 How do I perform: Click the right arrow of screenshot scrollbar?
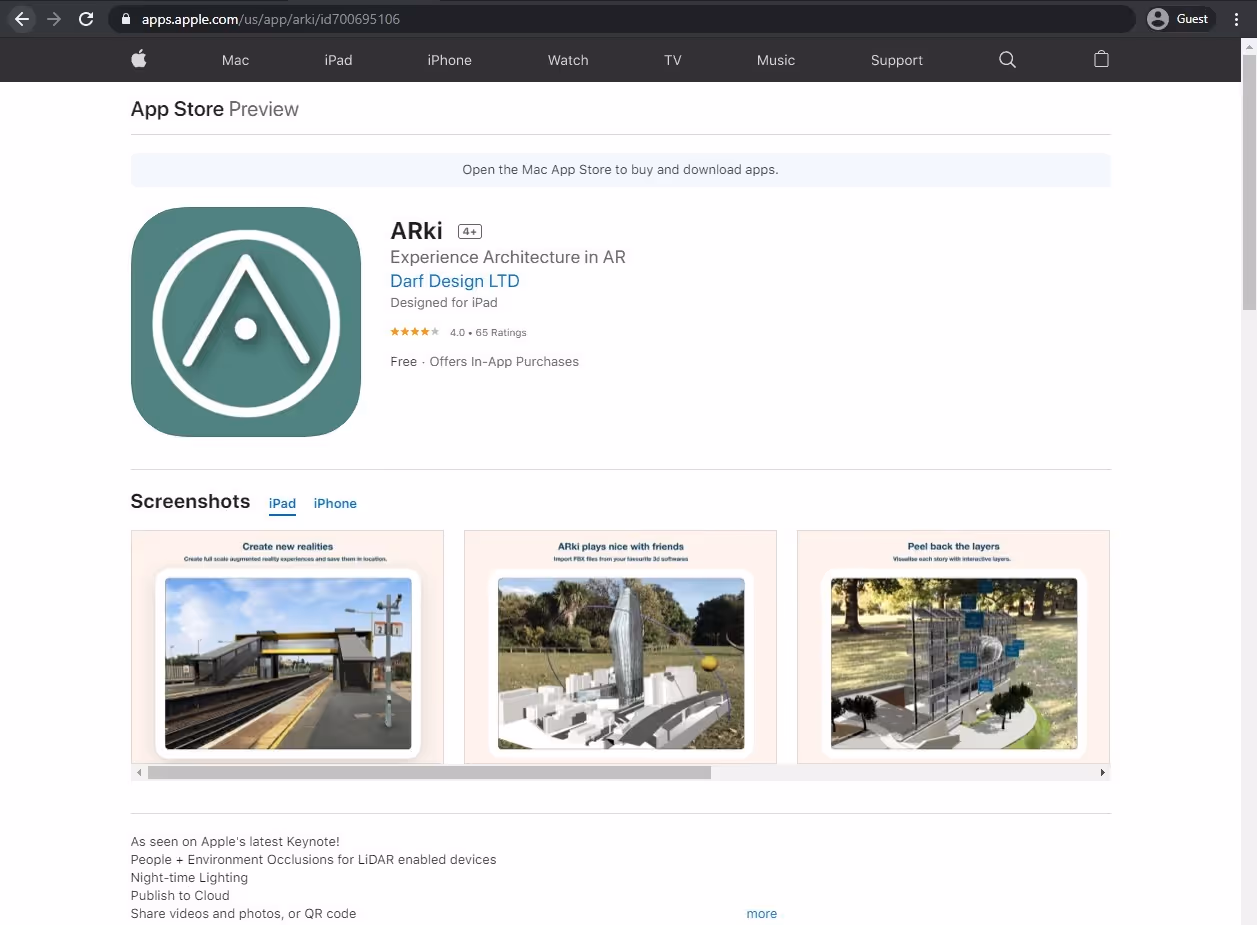tap(1103, 772)
